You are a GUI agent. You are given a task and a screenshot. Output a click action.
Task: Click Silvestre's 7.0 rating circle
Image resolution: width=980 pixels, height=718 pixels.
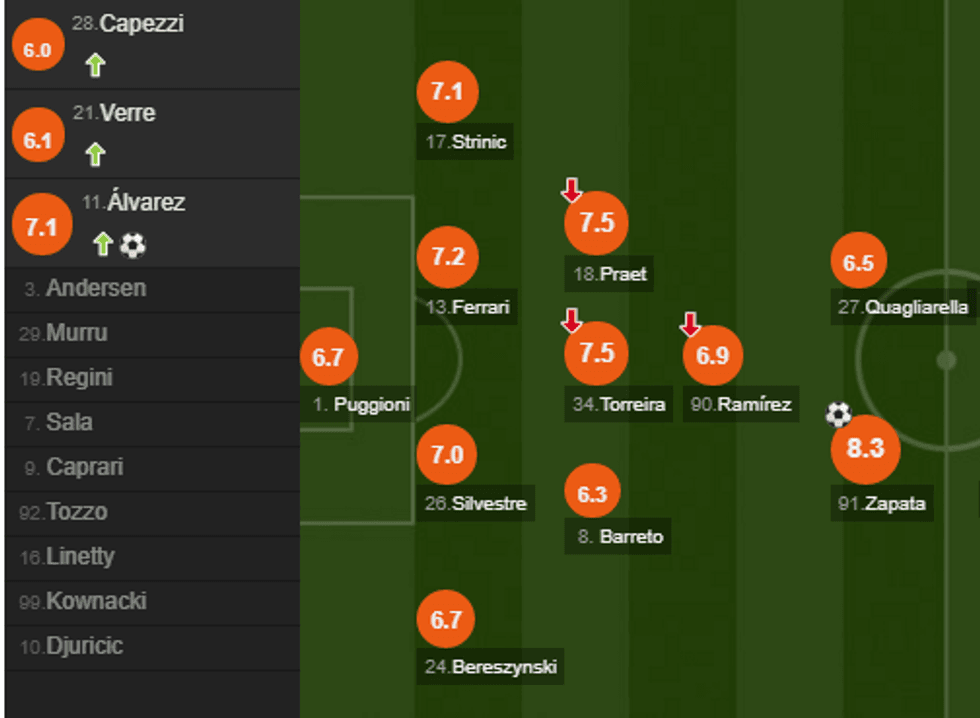pos(446,455)
